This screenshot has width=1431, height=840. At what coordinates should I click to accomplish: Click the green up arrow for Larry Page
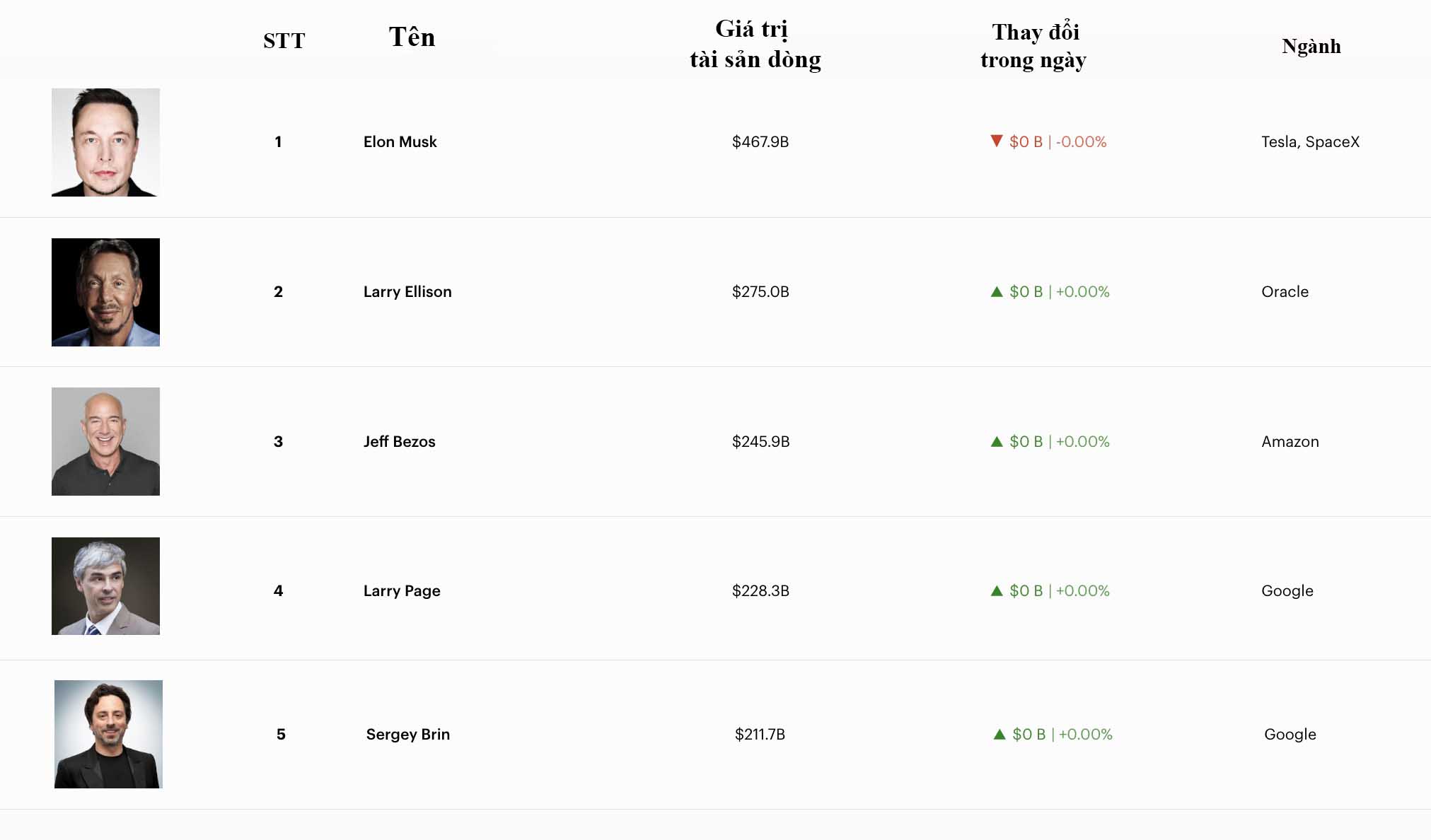tap(997, 590)
